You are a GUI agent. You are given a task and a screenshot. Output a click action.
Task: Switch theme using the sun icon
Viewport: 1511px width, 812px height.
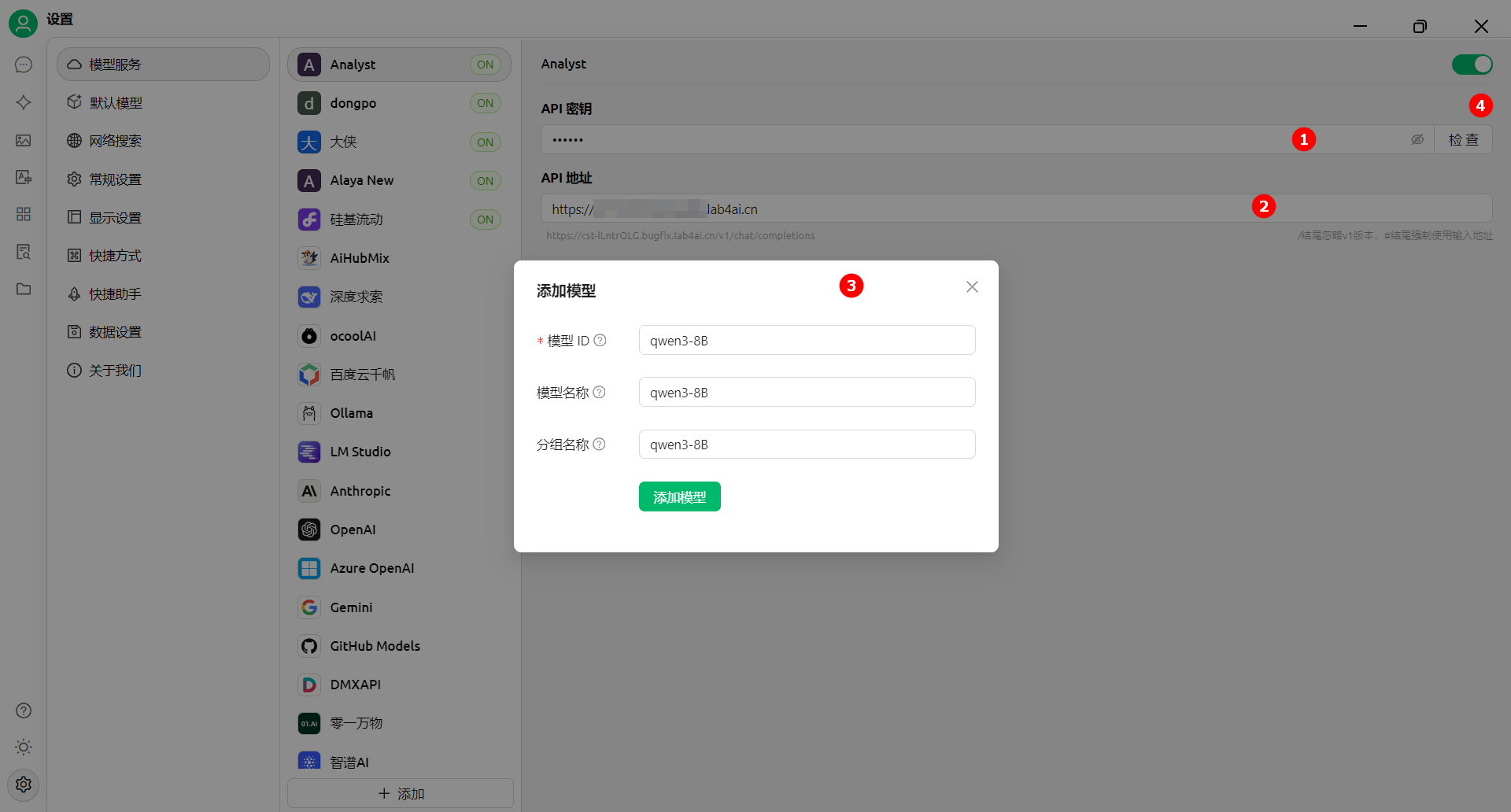click(24, 747)
